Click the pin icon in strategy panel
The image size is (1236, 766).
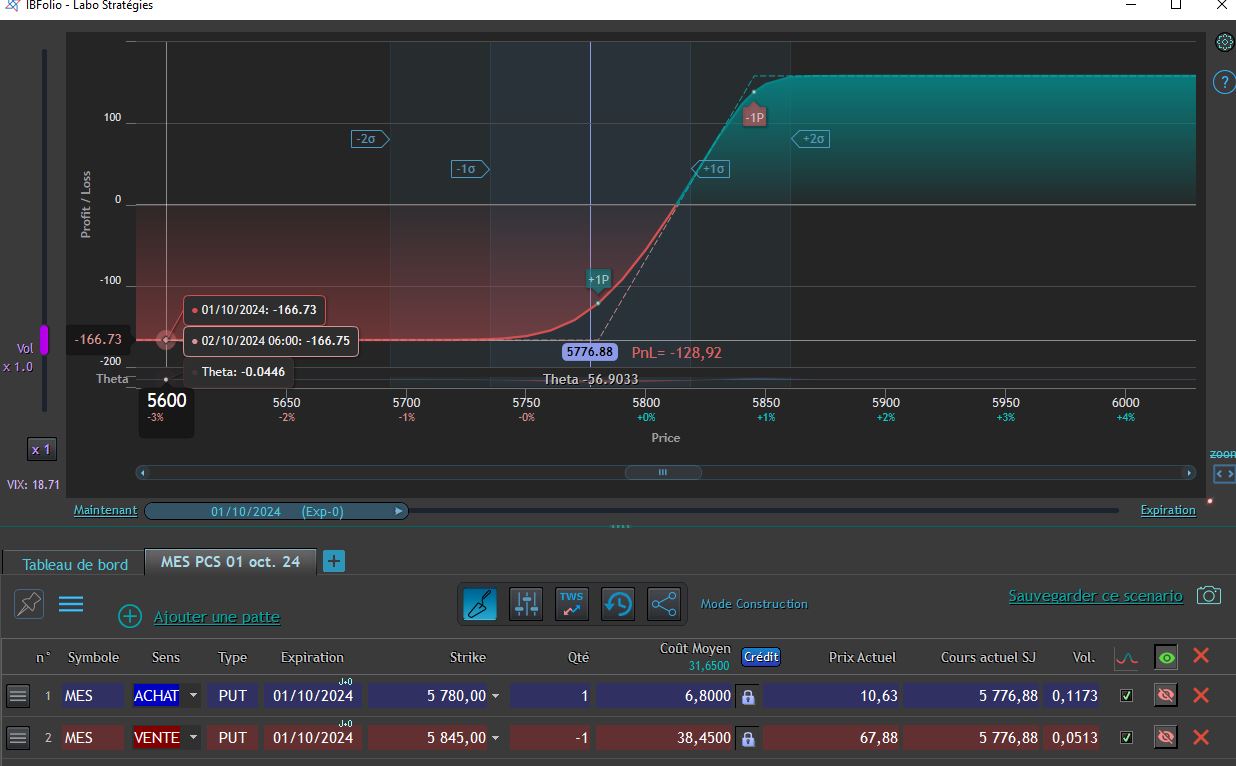[29, 604]
